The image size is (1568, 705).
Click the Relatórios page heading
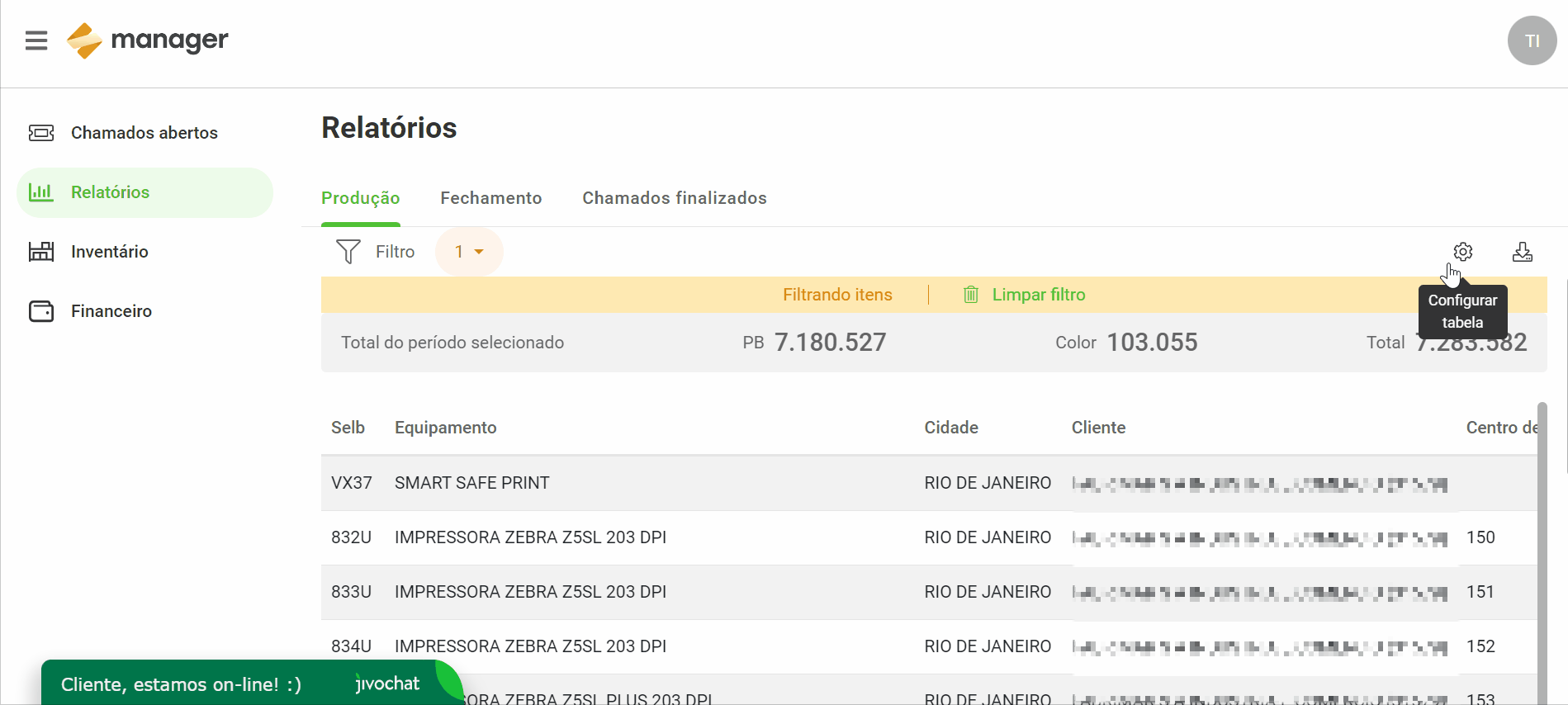389,128
